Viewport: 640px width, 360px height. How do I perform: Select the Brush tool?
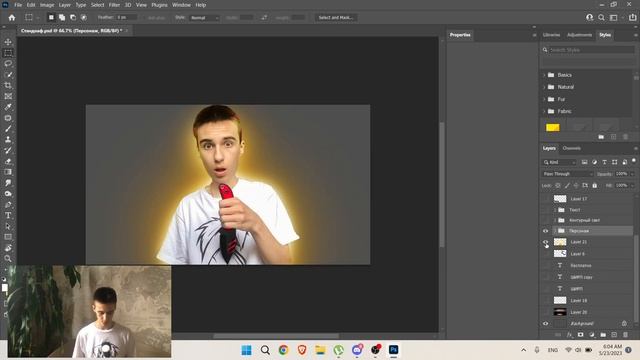tap(8, 129)
